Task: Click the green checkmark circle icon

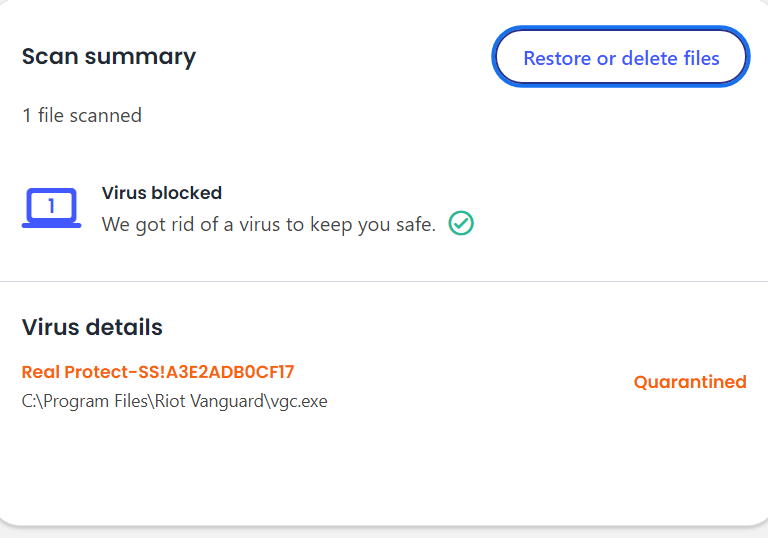Action: 461,224
